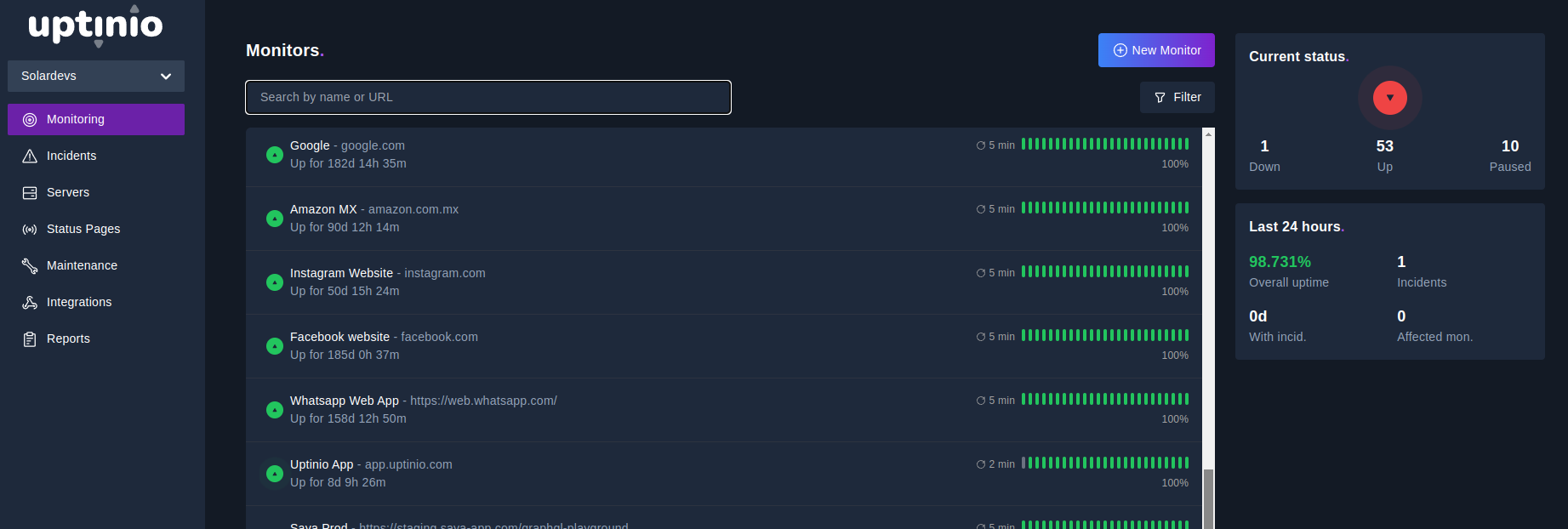Click the plus icon in New Monitor
Image resolution: width=1568 pixels, height=529 pixels.
pos(1120,50)
